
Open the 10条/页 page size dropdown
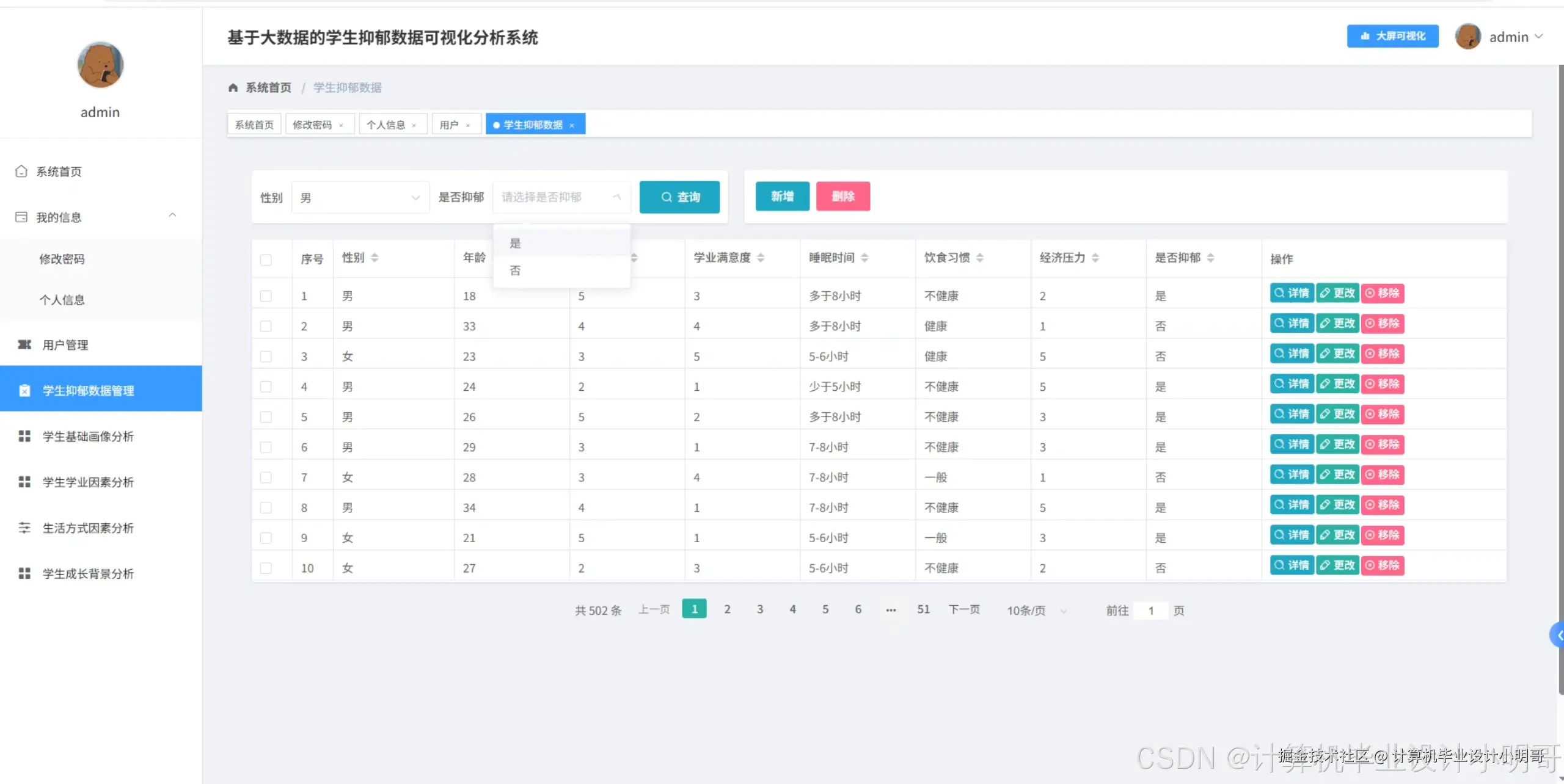(x=1035, y=610)
